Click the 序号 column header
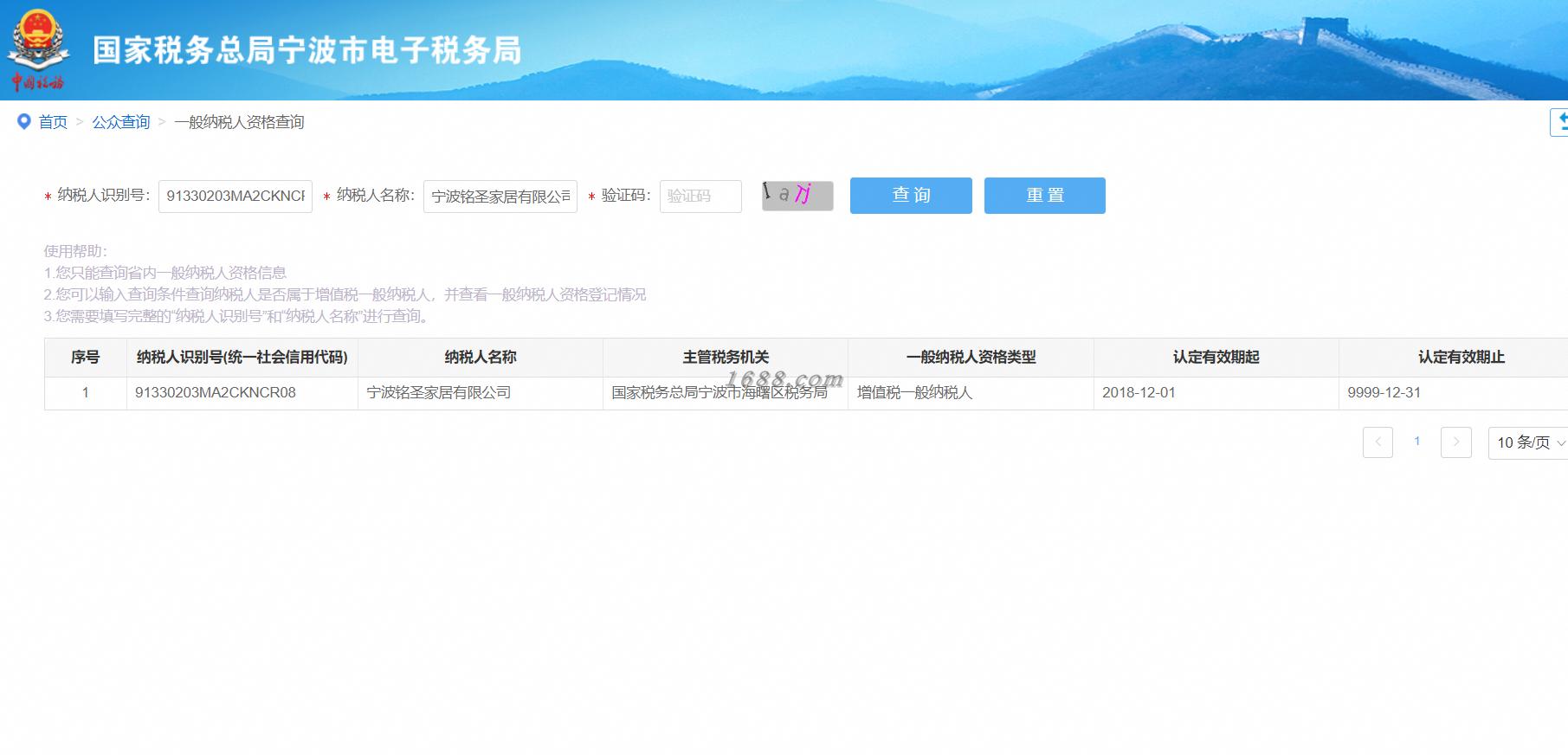The image size is (1568, 755). 86,358
